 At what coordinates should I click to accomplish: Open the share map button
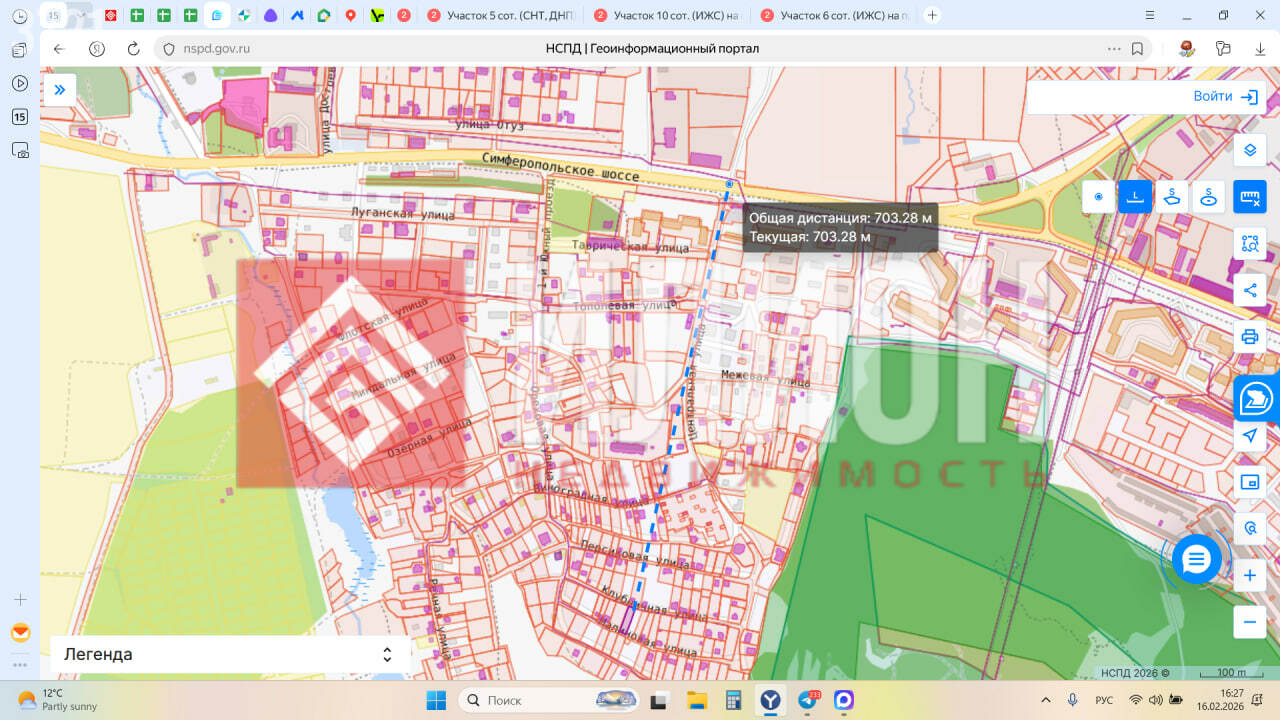click(1249, 291)
